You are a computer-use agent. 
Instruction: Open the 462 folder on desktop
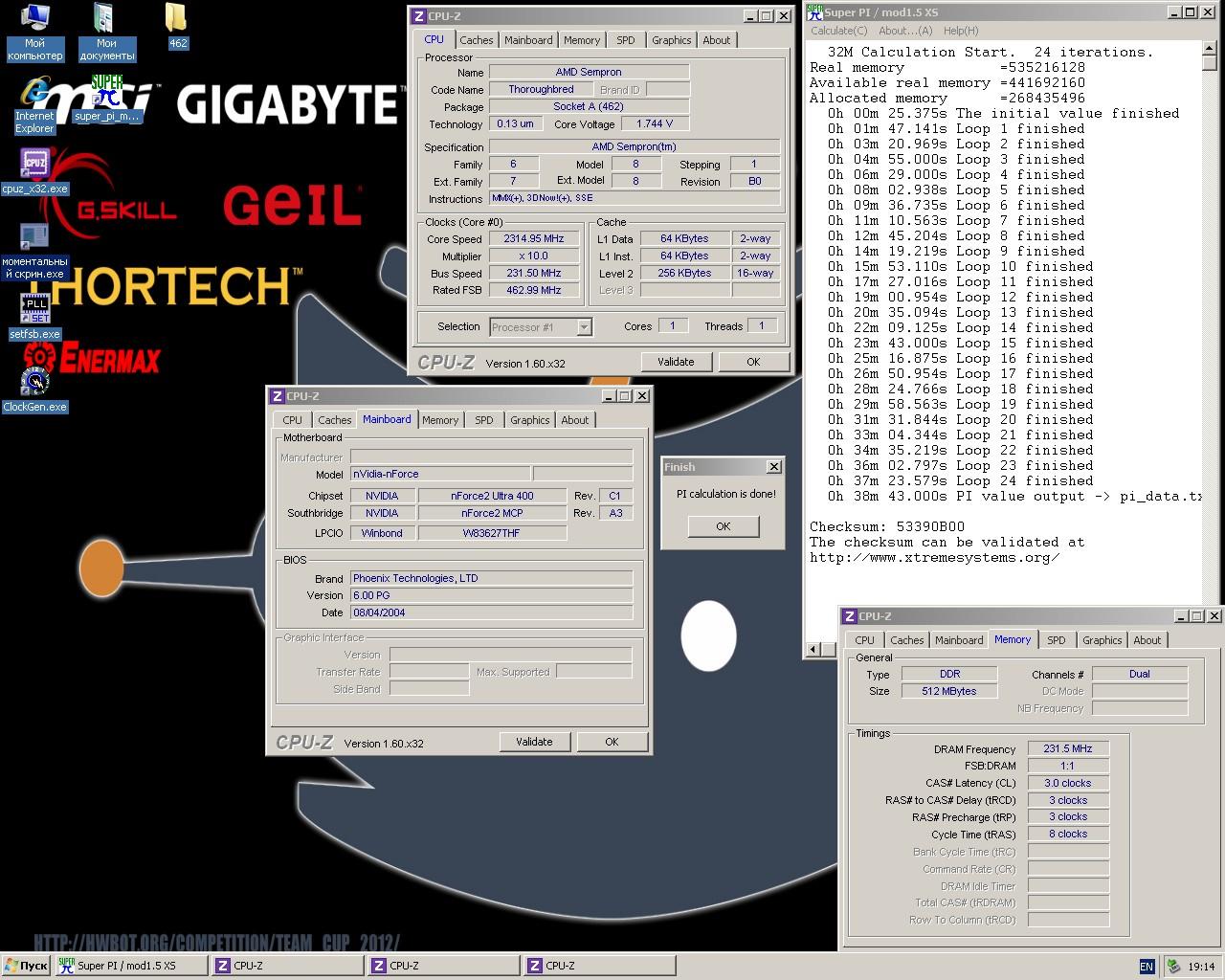point(177,26)
